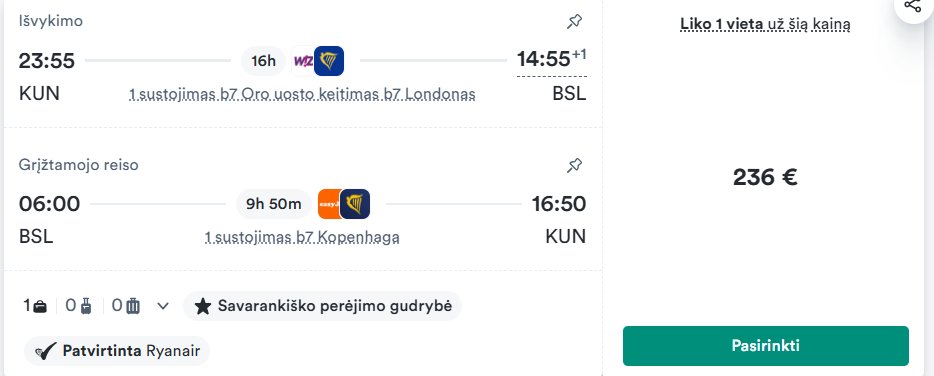
Task: Click the Ryanair logo on return flight
Action: [355, 204]
